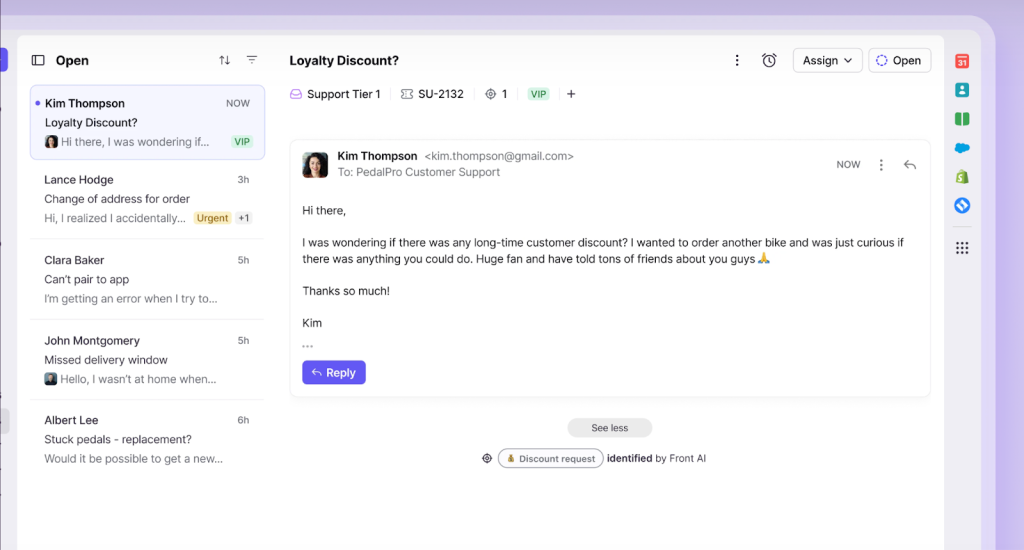Click the Loyalty Discount? conversation title
1024x550 pixels.
click(x=344, y=60)
